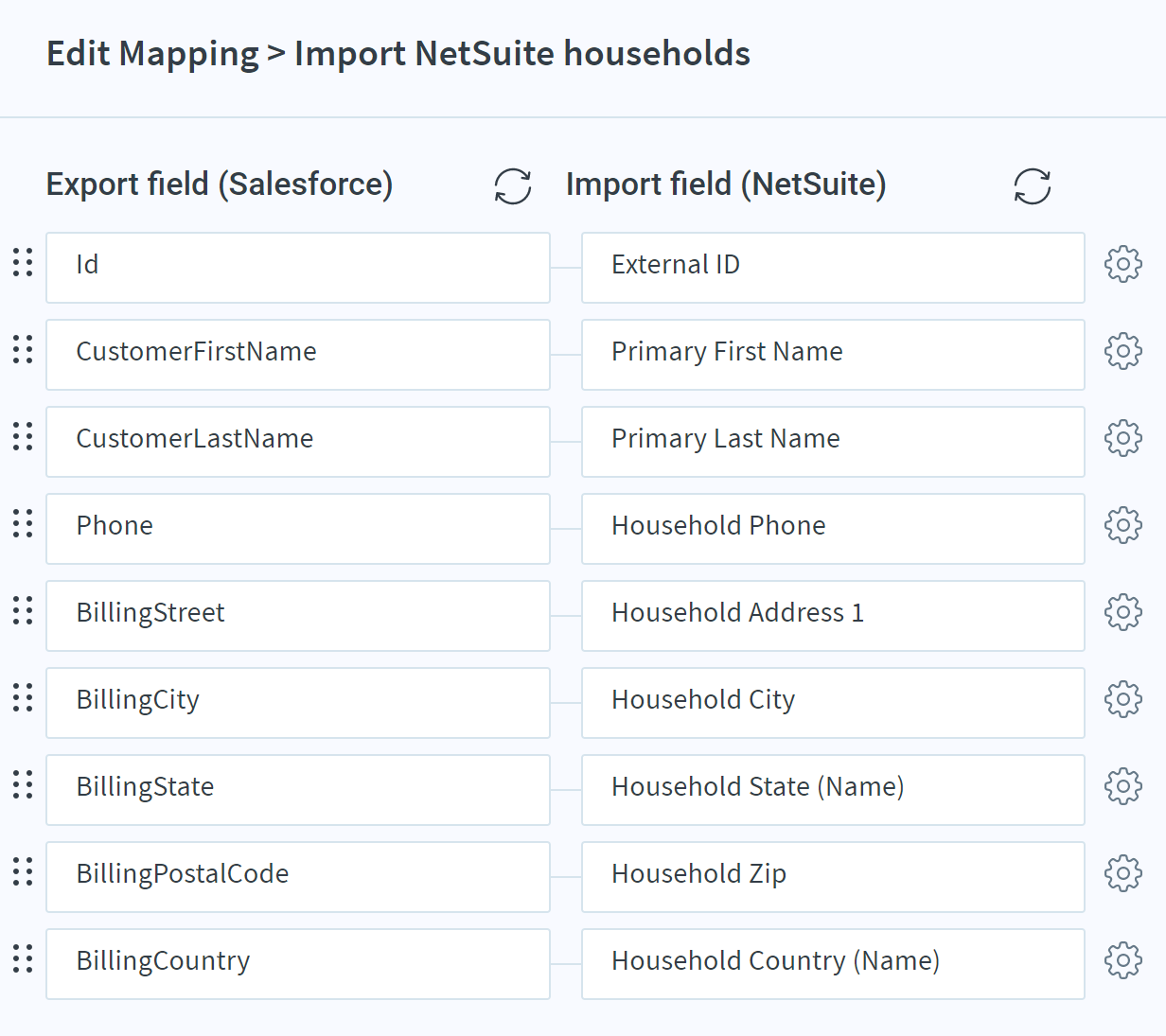Edit the Primary Last Name import field
This screenshot has width=1166, height=1036.
tap(833, 442)
